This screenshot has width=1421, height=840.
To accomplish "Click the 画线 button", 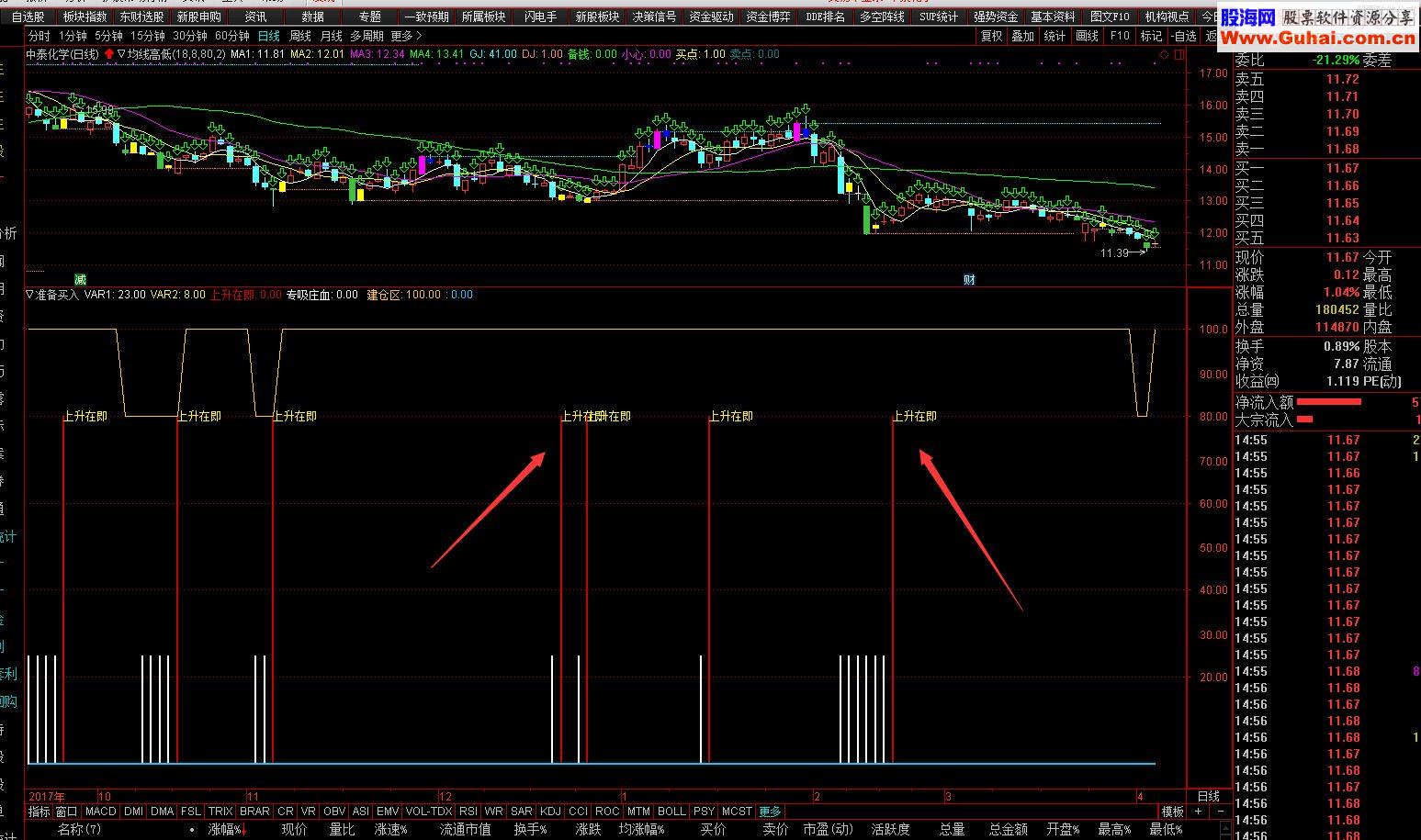I will [1087, 36].
